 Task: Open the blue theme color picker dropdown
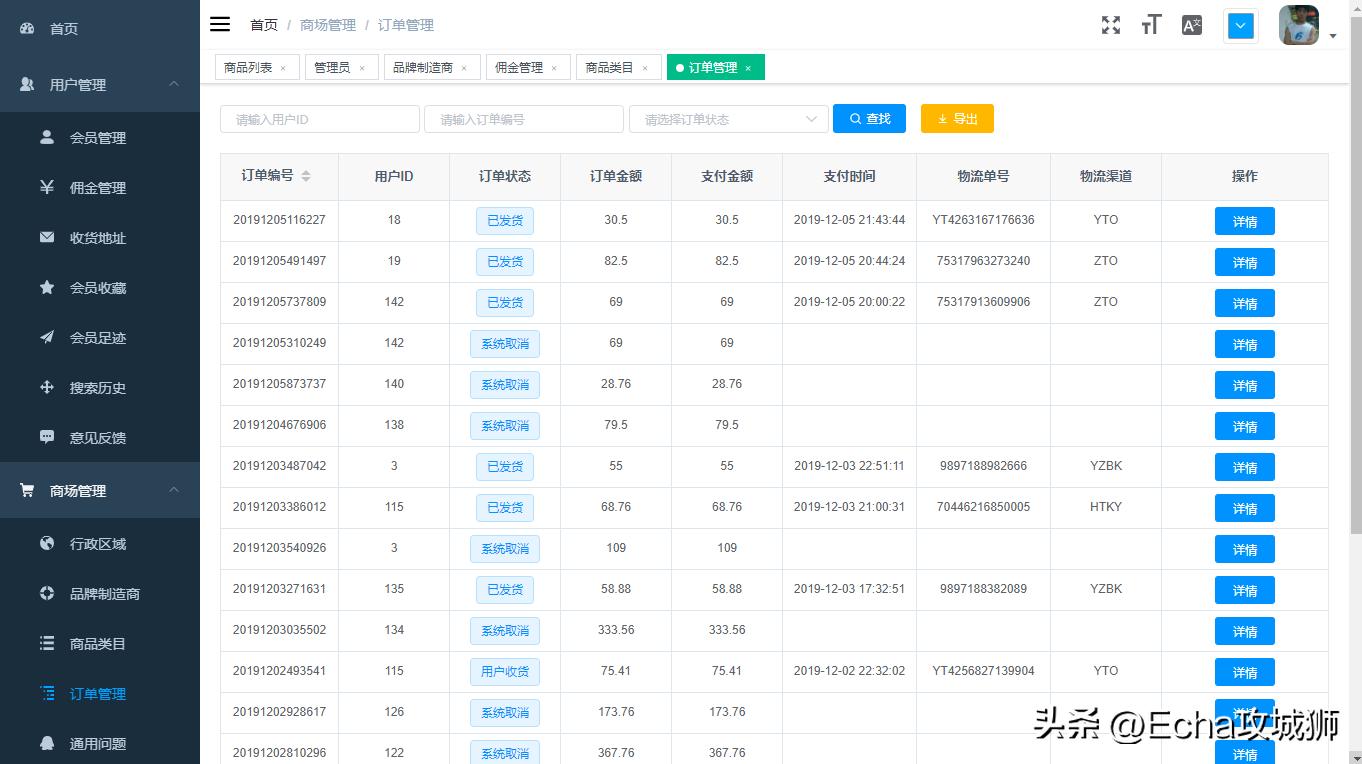pos(1240,26)
